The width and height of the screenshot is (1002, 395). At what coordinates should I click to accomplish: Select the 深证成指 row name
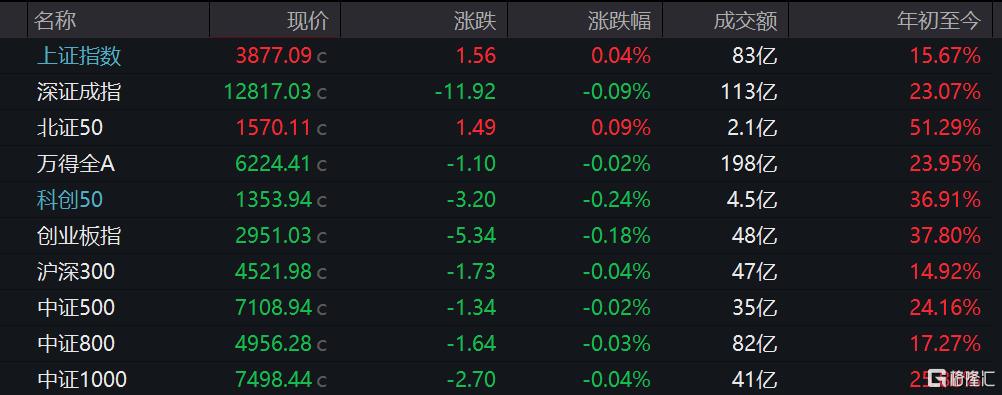click(x=79, y=92)
